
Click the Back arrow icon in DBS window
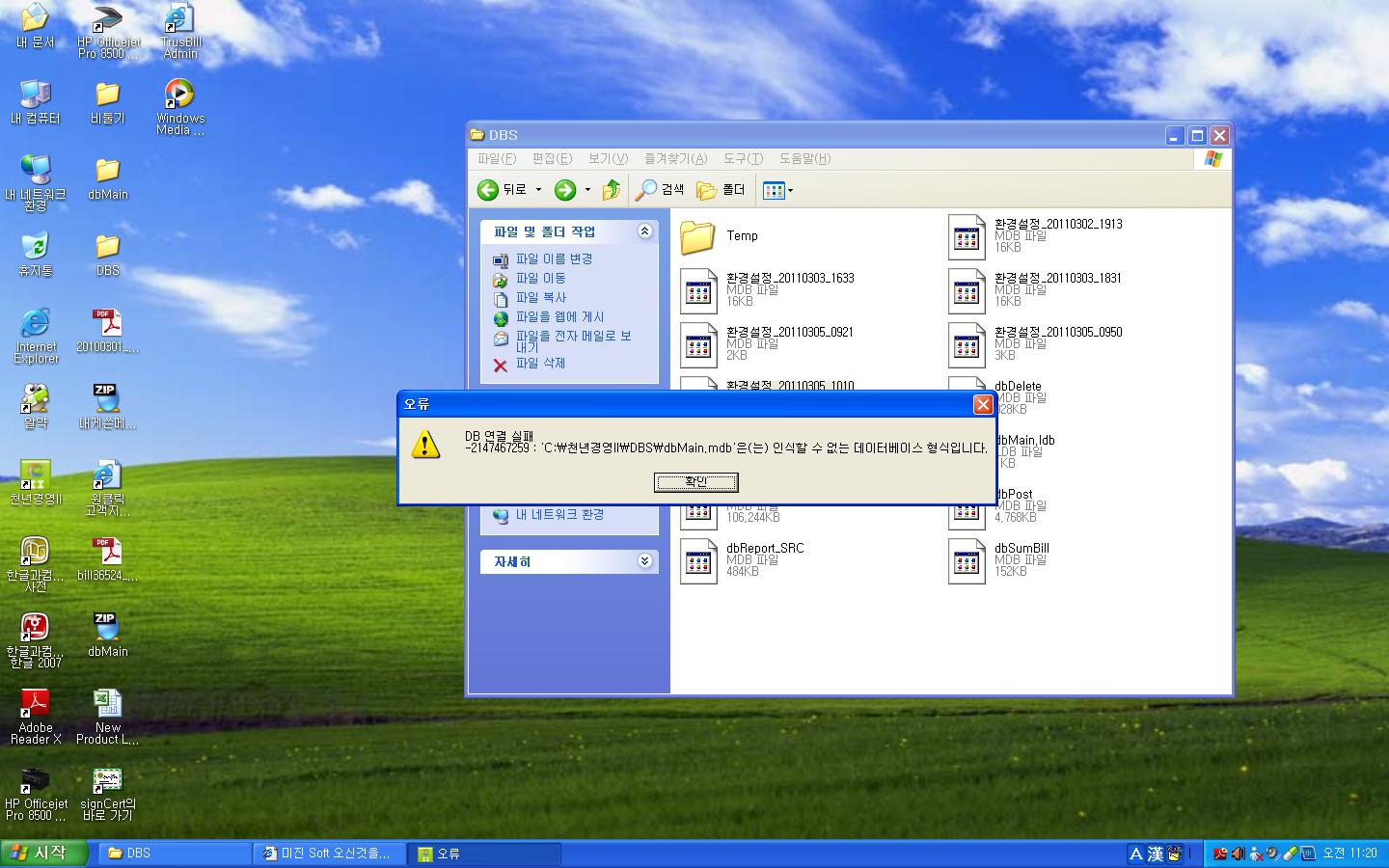click(x=488, y=190)
